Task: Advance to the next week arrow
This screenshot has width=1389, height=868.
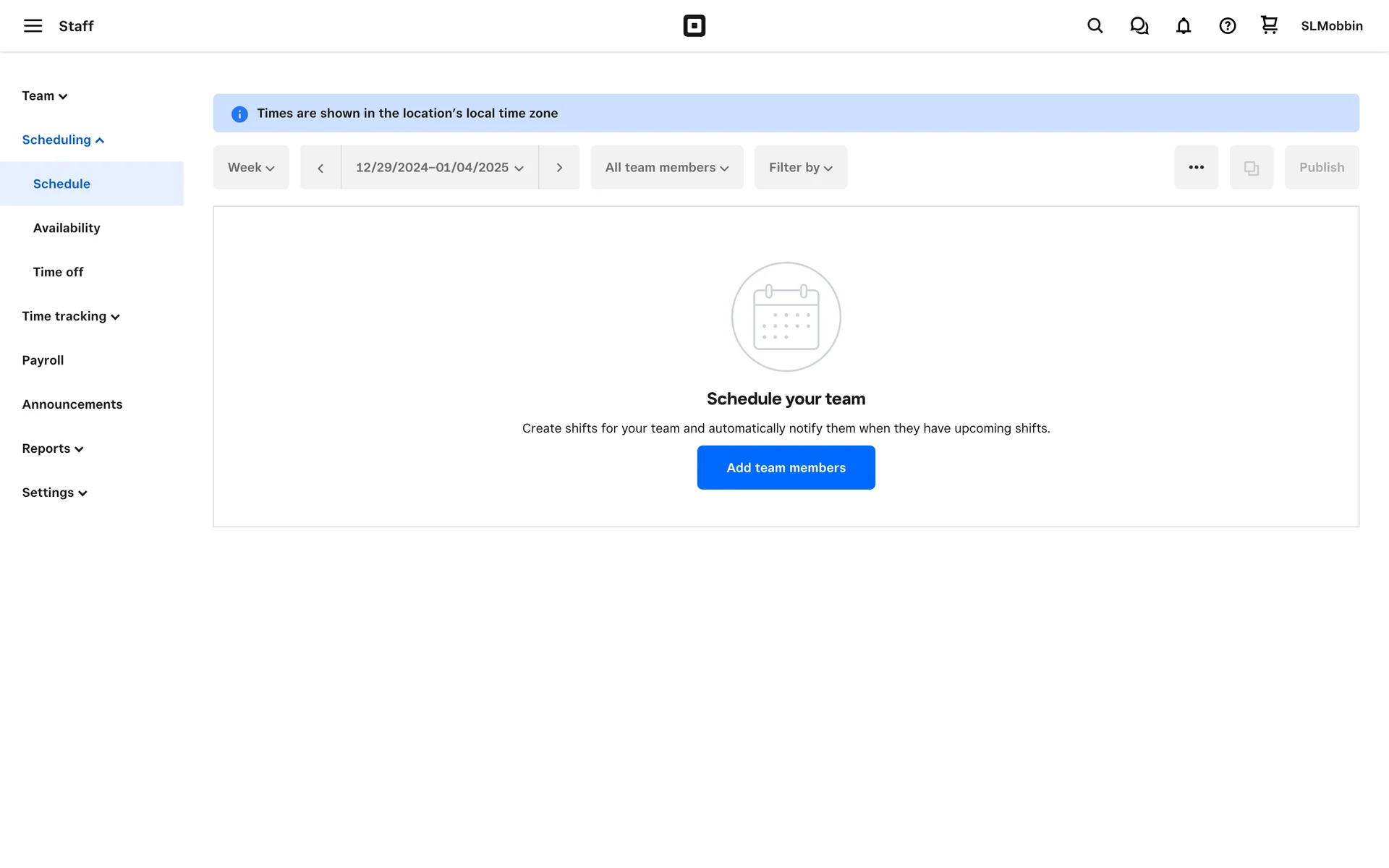Action: [x=559, y=168]
